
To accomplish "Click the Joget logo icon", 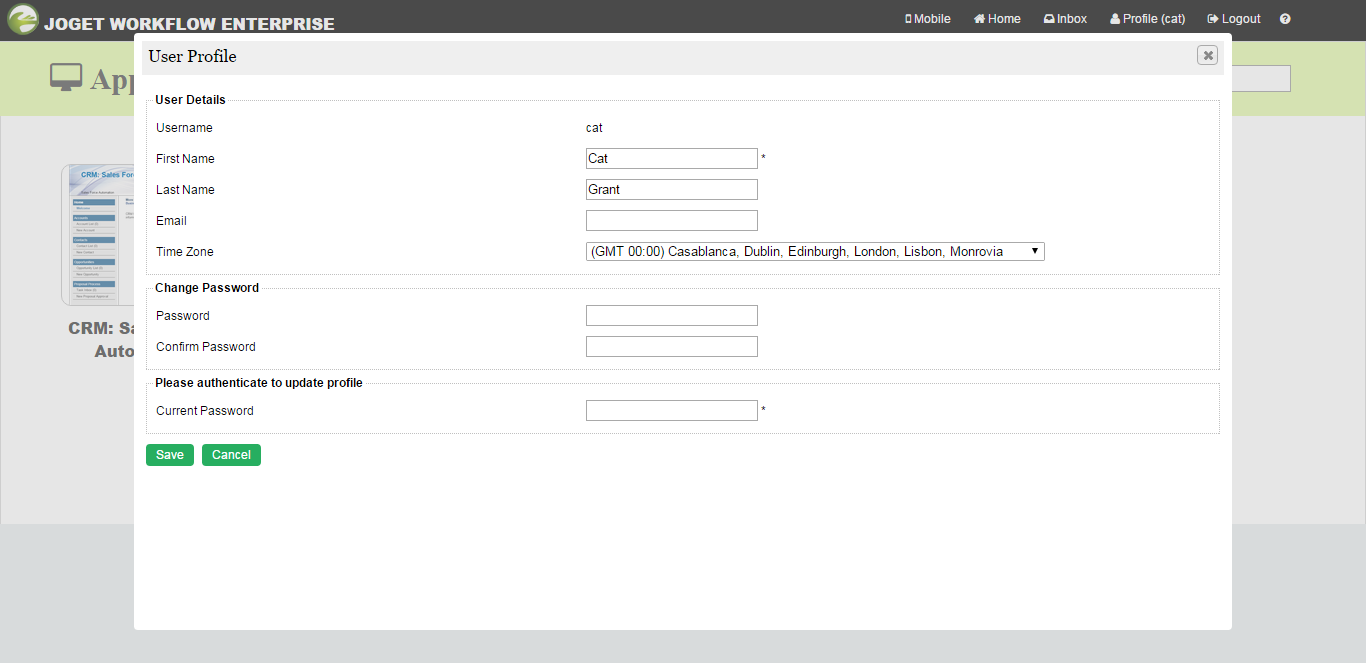I will [22, 20].
